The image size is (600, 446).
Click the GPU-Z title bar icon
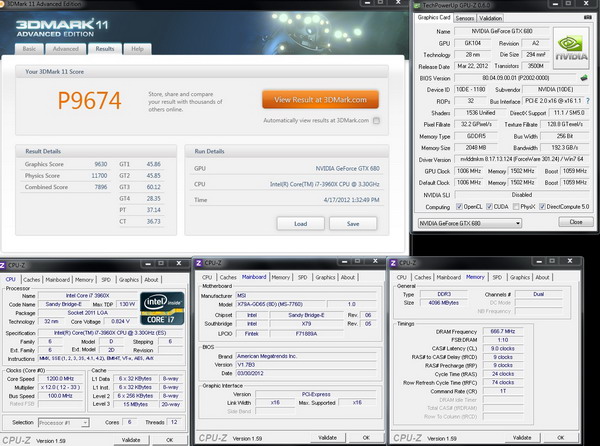(x=417, y=5)
